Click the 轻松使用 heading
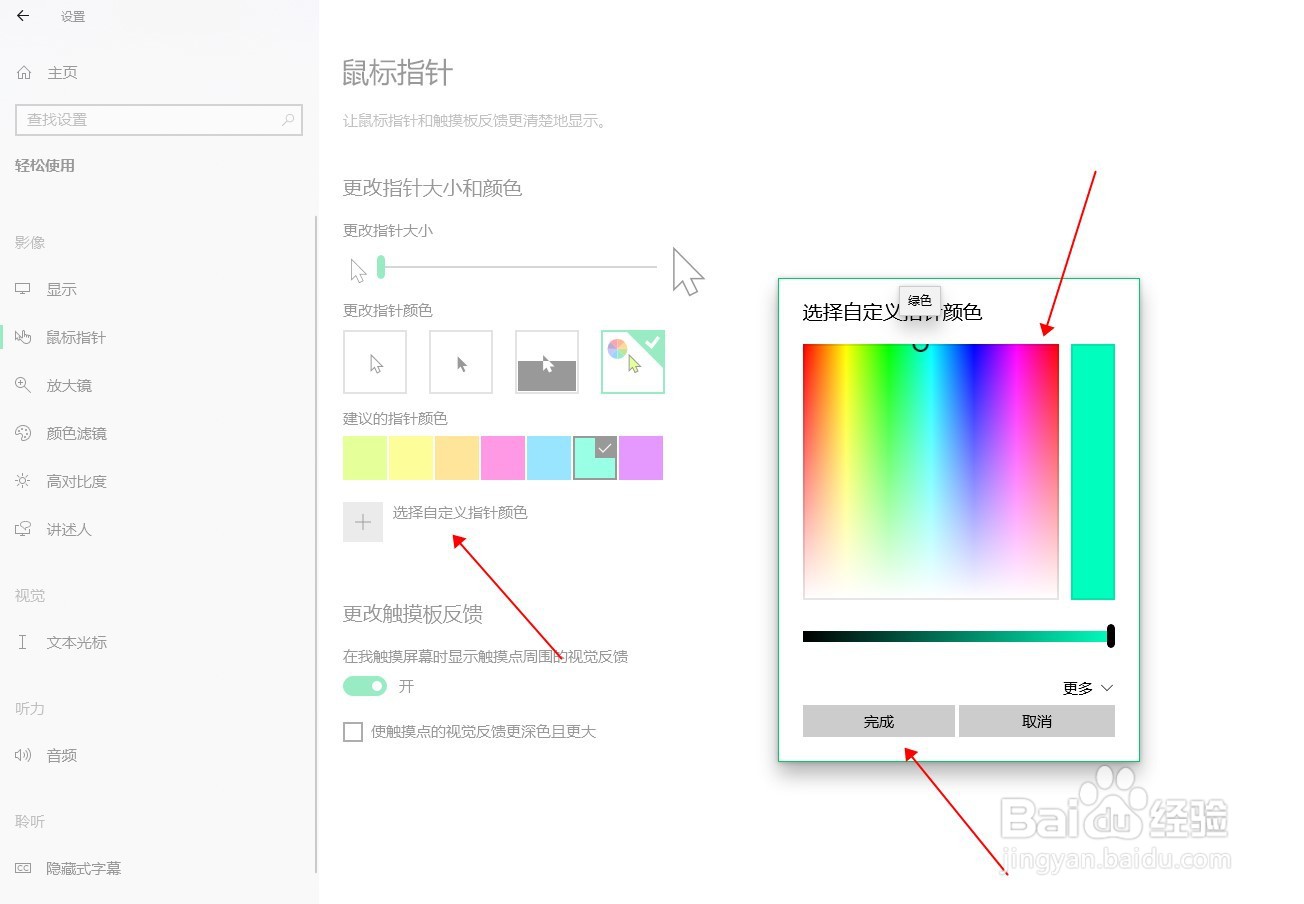 pyautogui.click(x=45, y=166)
